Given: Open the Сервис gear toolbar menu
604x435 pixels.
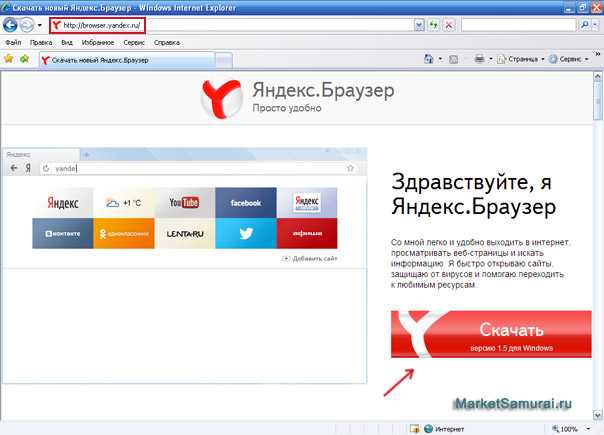Looking at the screenshot, I should pyautogui.click(x=569, y=59).
